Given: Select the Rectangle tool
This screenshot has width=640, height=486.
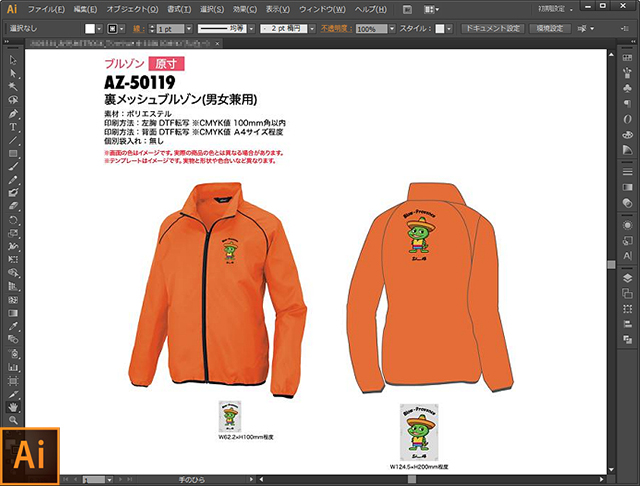Looking at the screenshot, I should tap(12, 153).
